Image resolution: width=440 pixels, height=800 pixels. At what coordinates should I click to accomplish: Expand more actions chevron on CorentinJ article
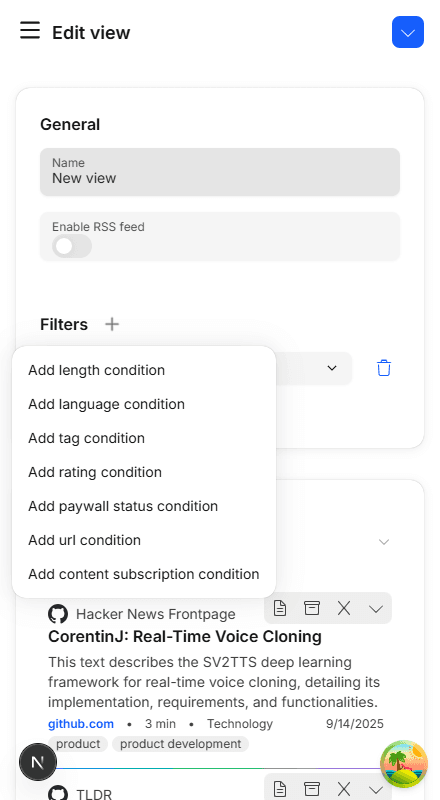point(376,608)
